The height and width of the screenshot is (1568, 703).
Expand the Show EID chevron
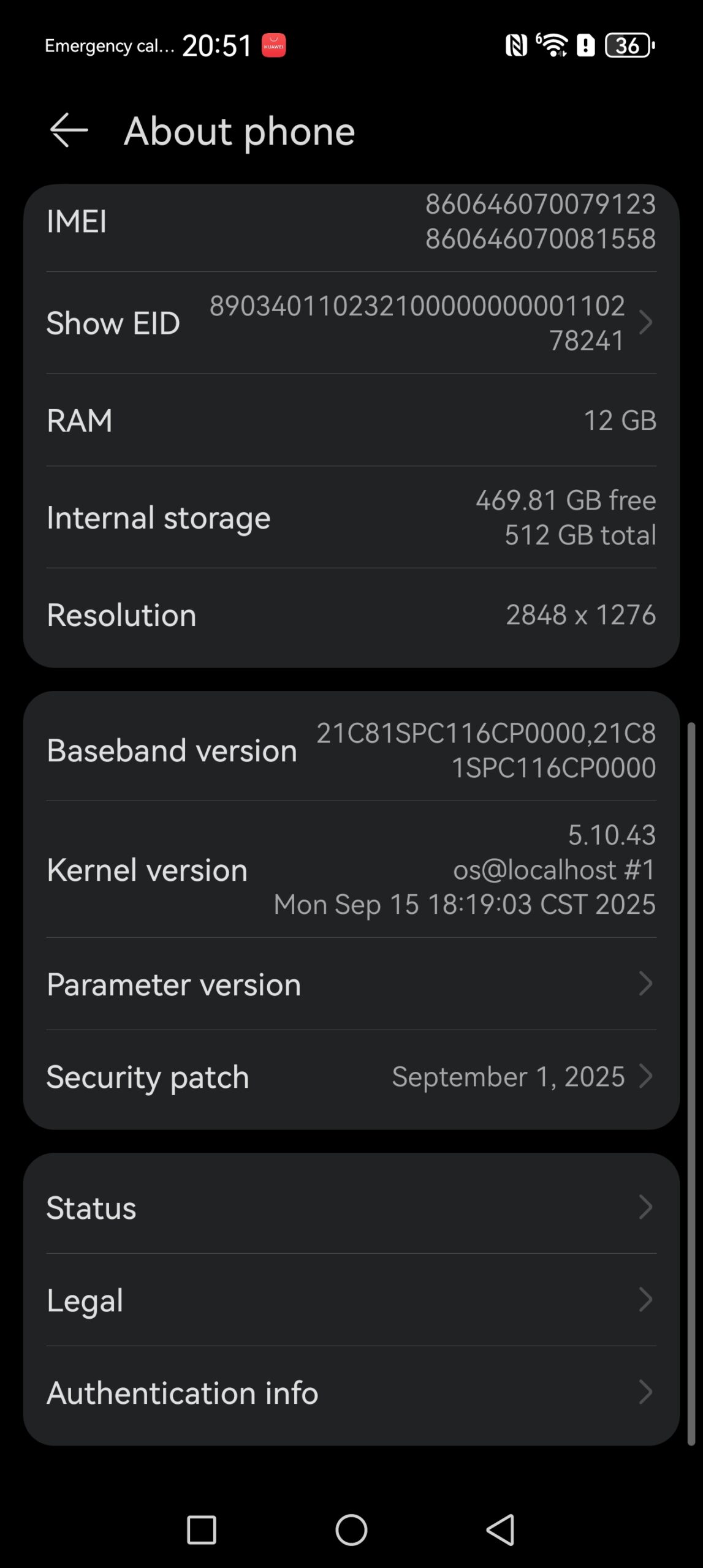(x=645, y=323)
